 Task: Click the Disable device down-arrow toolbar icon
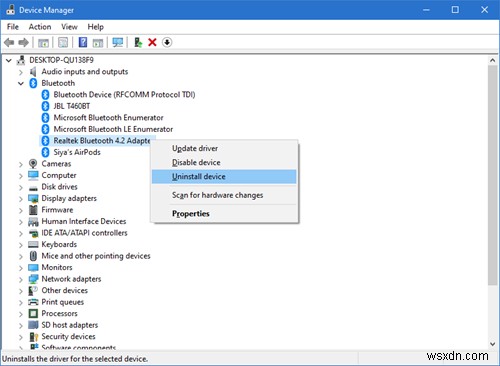[x=167, y=42]
